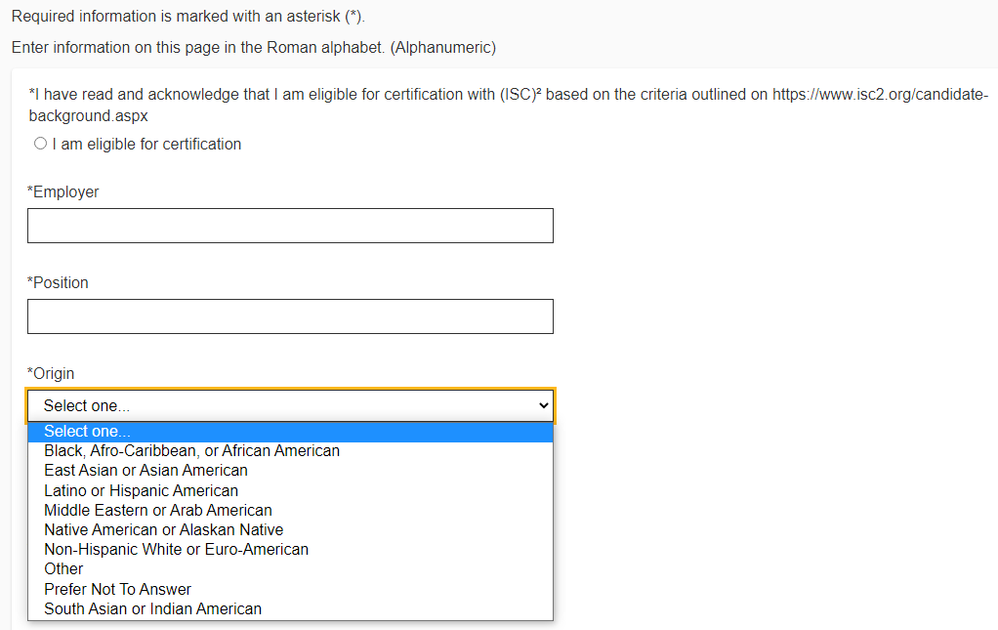The image size is (998, 630).
Task: Select 'East Asian or Asian American'
Action: 146,470
